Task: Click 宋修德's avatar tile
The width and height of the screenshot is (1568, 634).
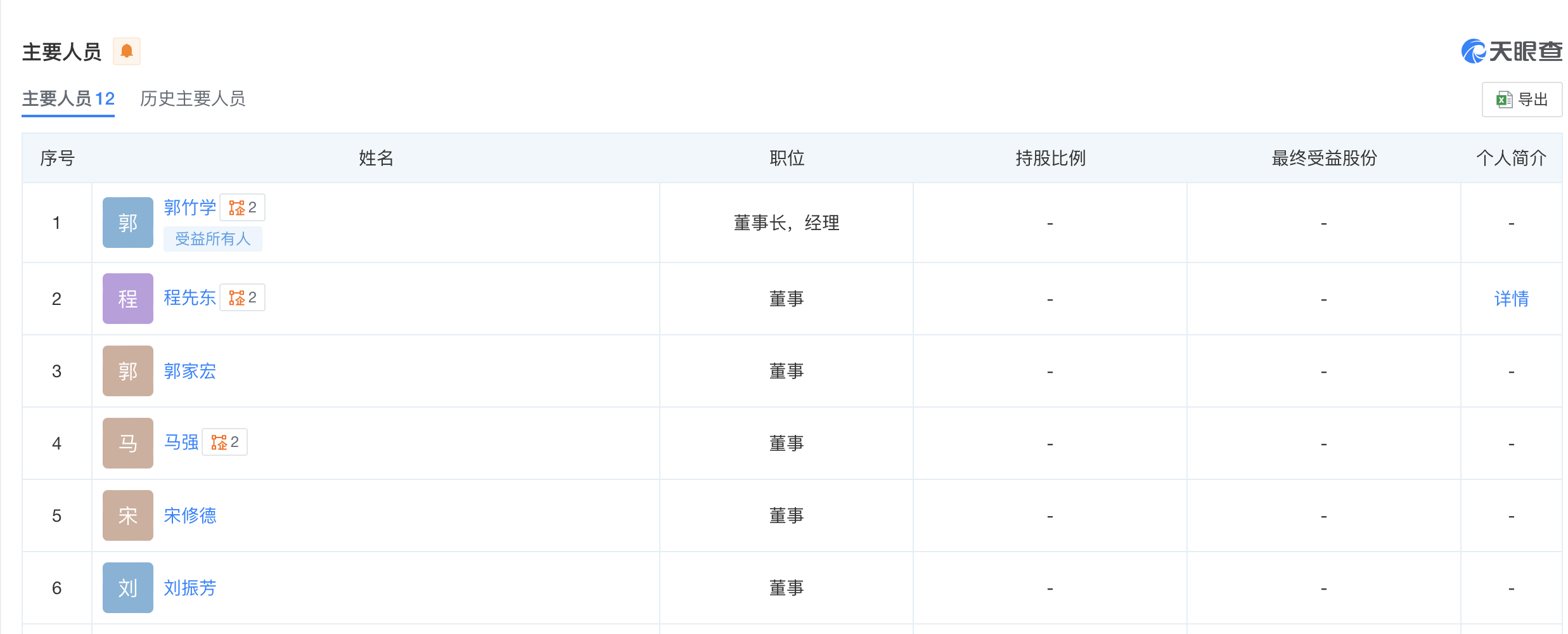Action: (x=128, y=515)
